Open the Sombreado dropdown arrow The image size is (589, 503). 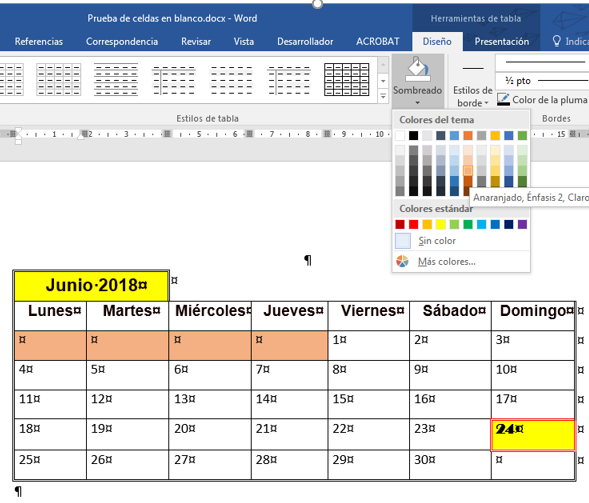pos(417,103)
